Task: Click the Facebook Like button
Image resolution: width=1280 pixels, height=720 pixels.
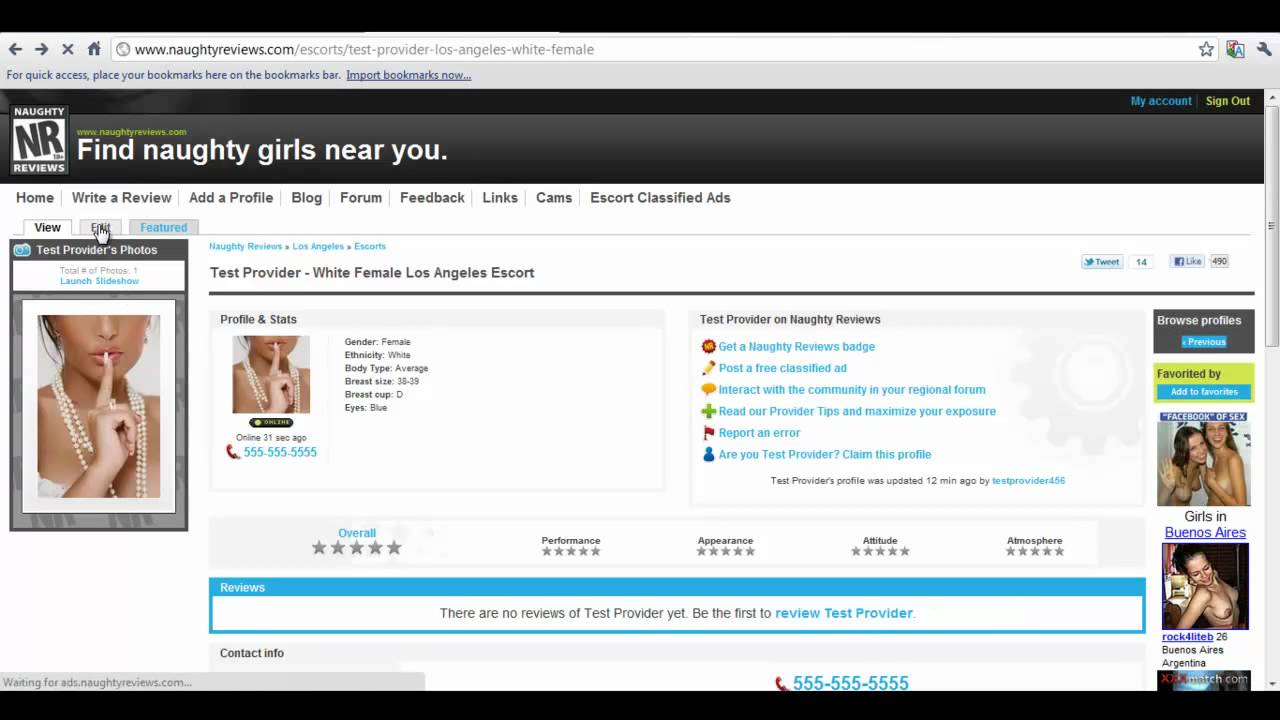Action: (x=1187, y=262)
